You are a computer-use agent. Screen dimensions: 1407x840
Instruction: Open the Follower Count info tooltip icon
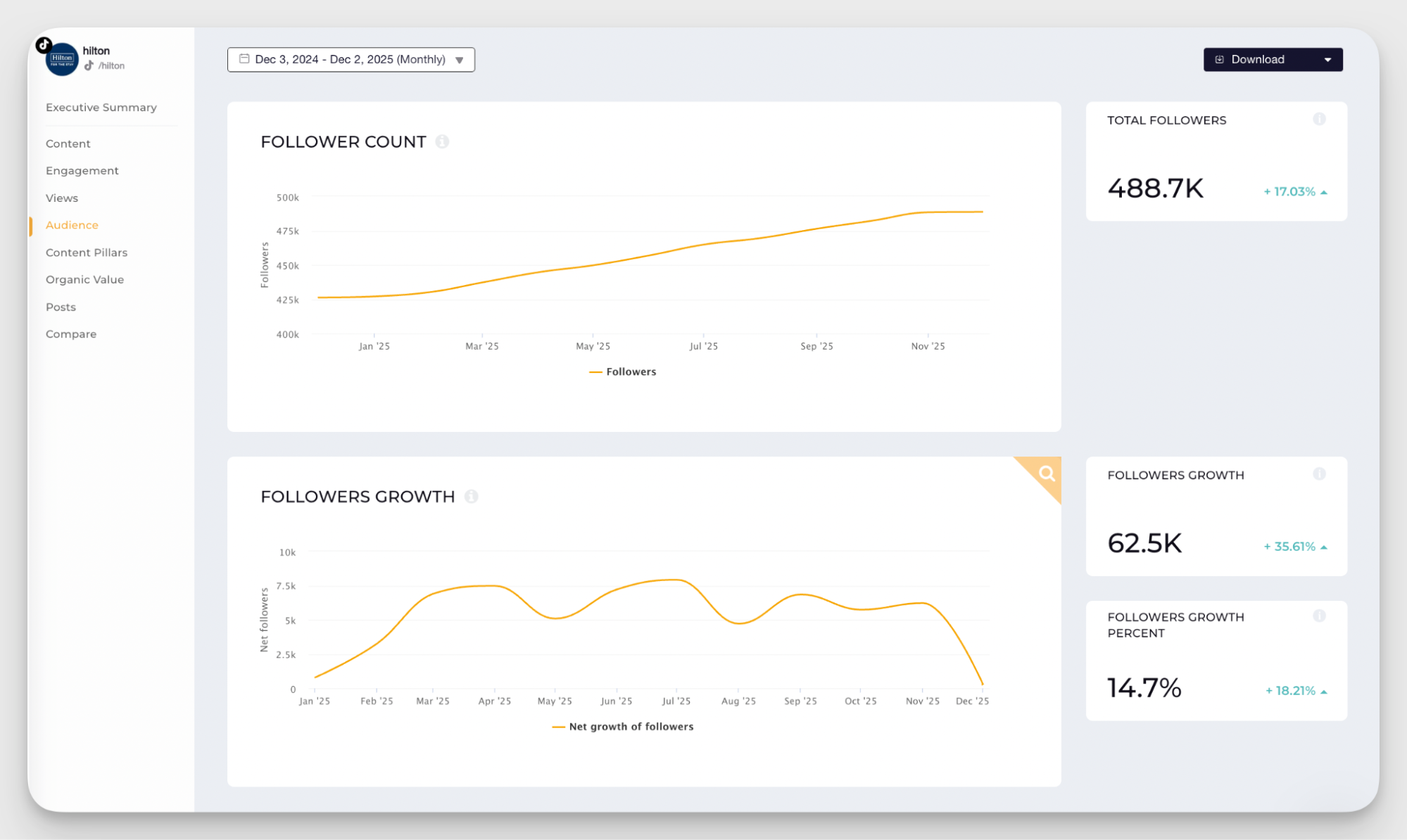point(443,141)
